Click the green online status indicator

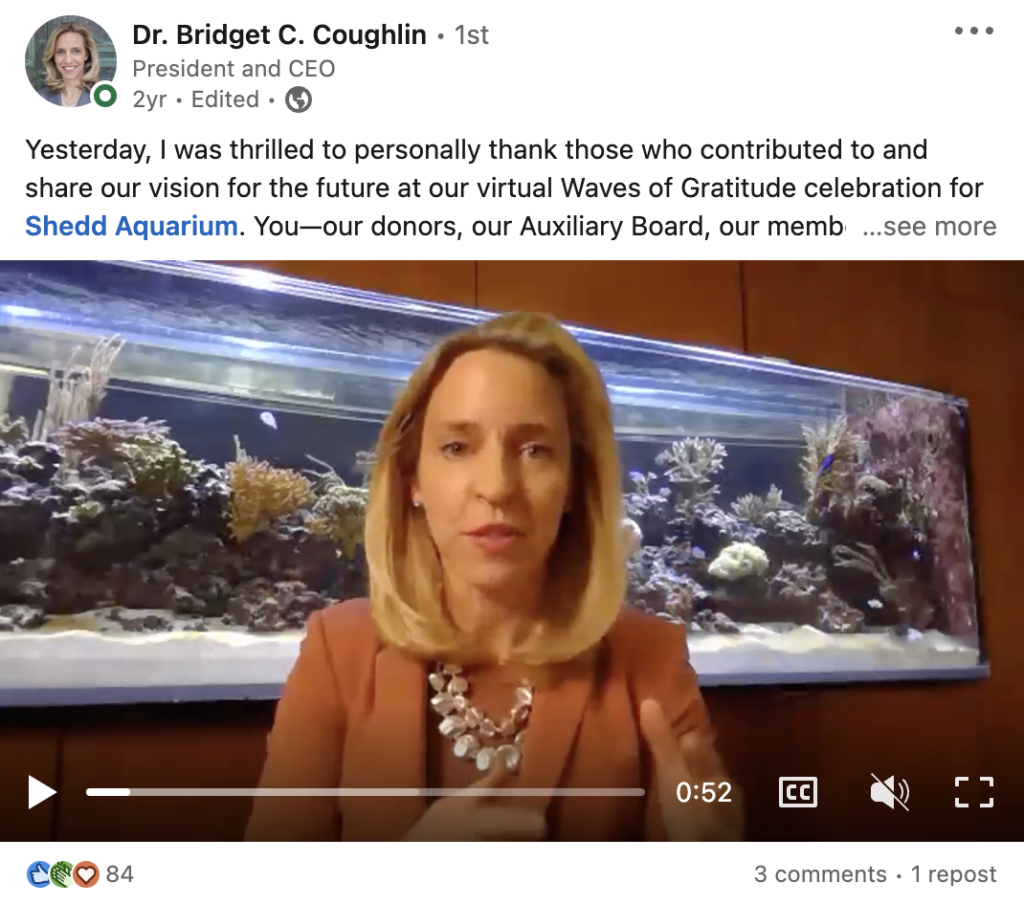pos(104,96)
